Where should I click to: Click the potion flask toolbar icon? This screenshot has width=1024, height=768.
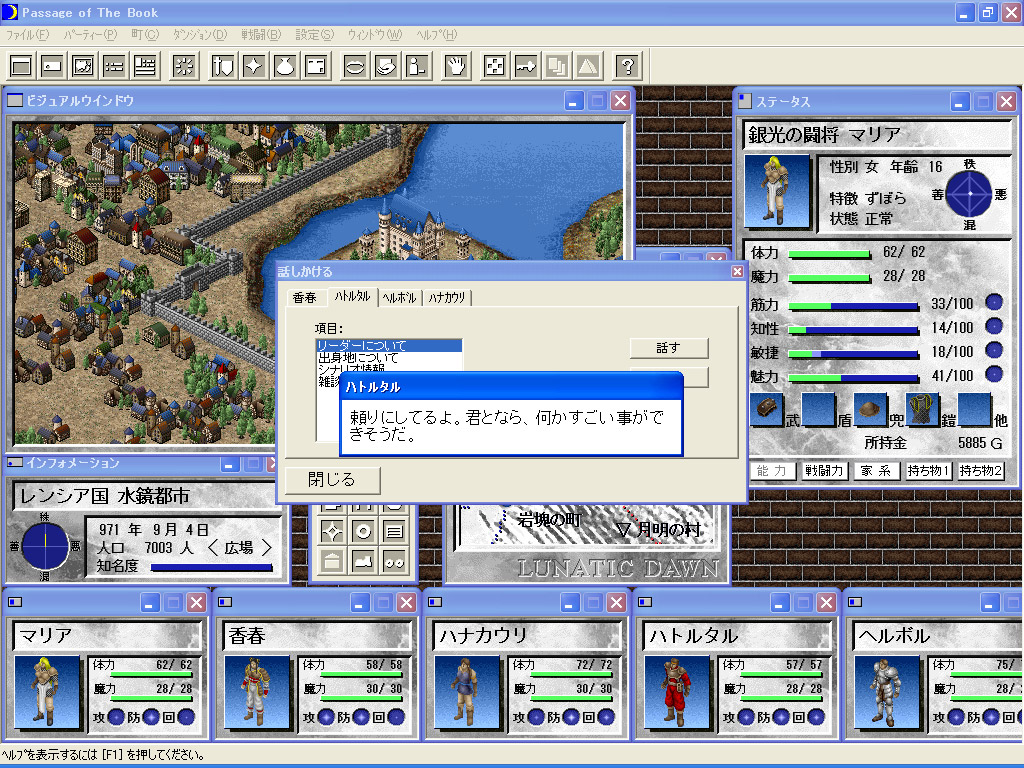pos(284,66)
